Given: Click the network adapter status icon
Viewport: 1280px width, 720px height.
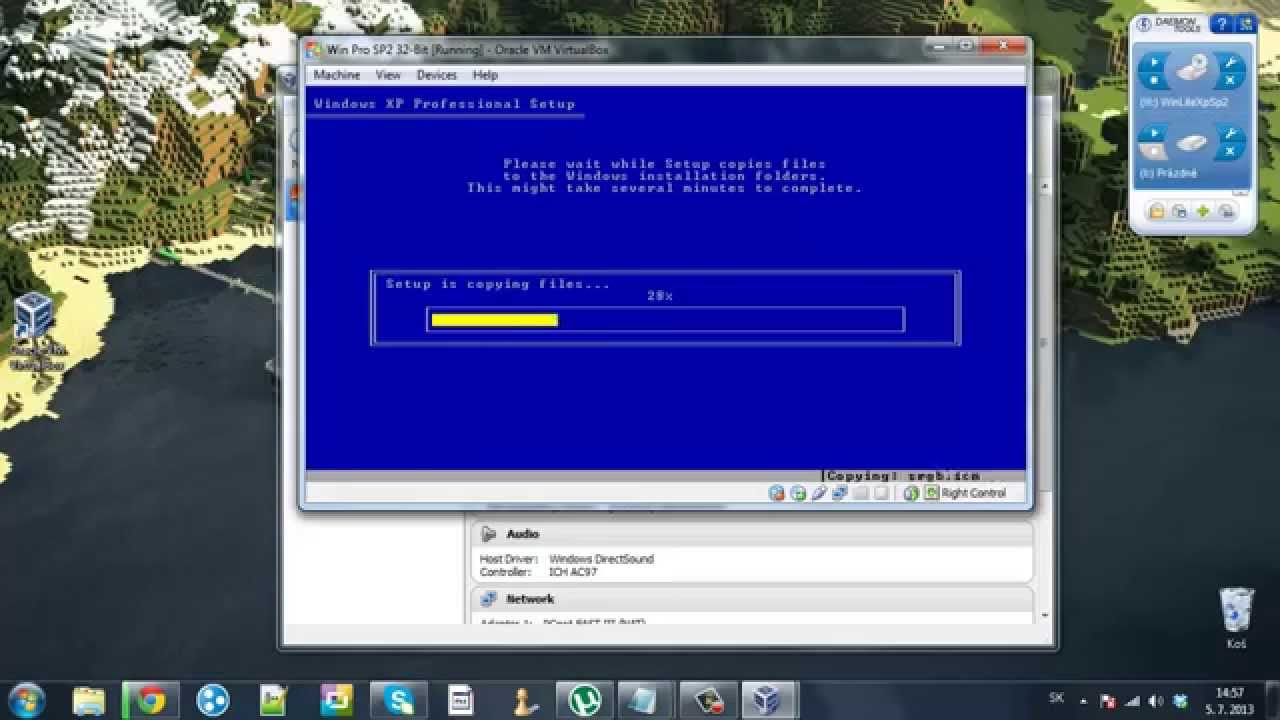Looking at the screenshot, I should 840,493.
